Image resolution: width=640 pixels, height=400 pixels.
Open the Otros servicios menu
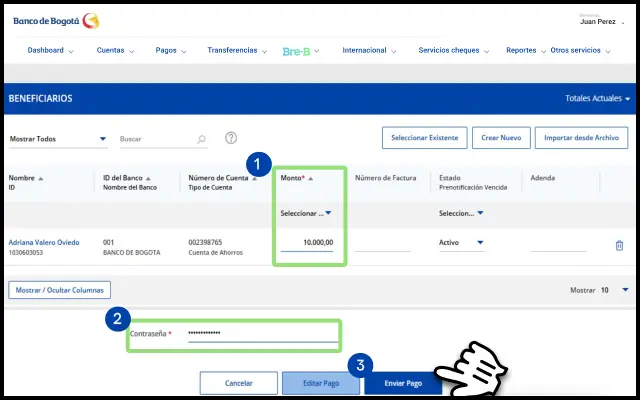580,50
